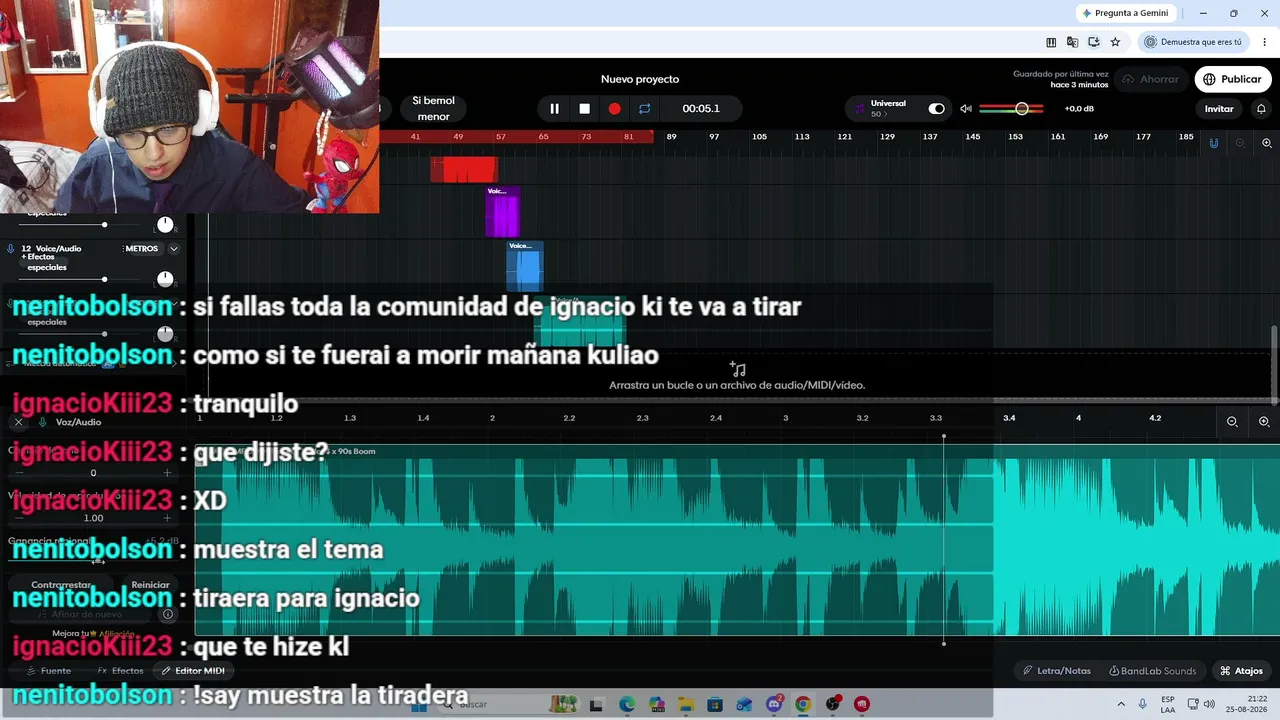Image resolution: width=1280 pixels, height=720 pixels.
Task: Toggle the snap magnet in the timeline ruler
Action: click(x=1214, y=143)
